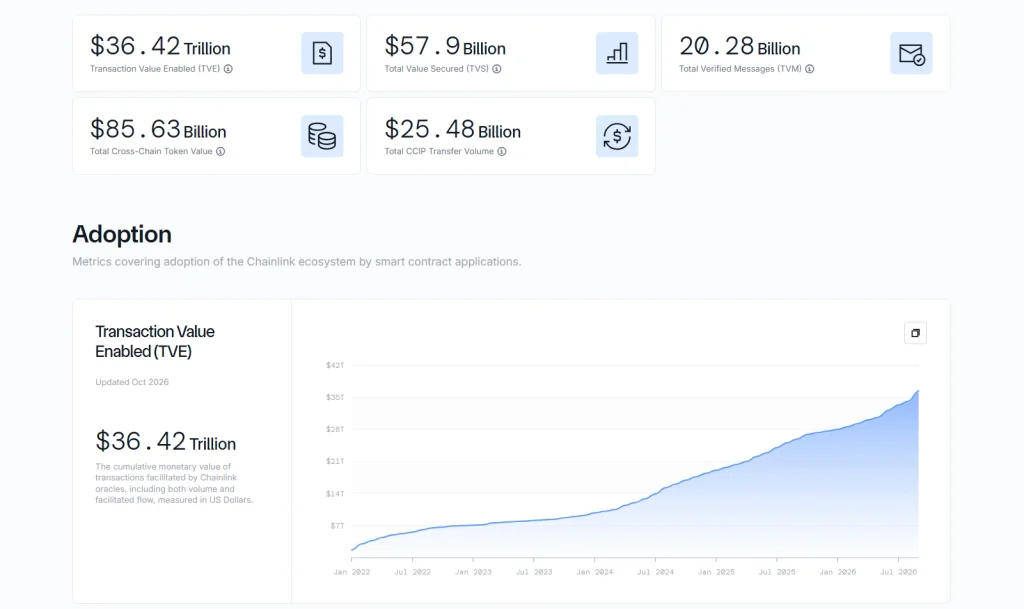Click the $25.48 Billion value

point(453,129)
